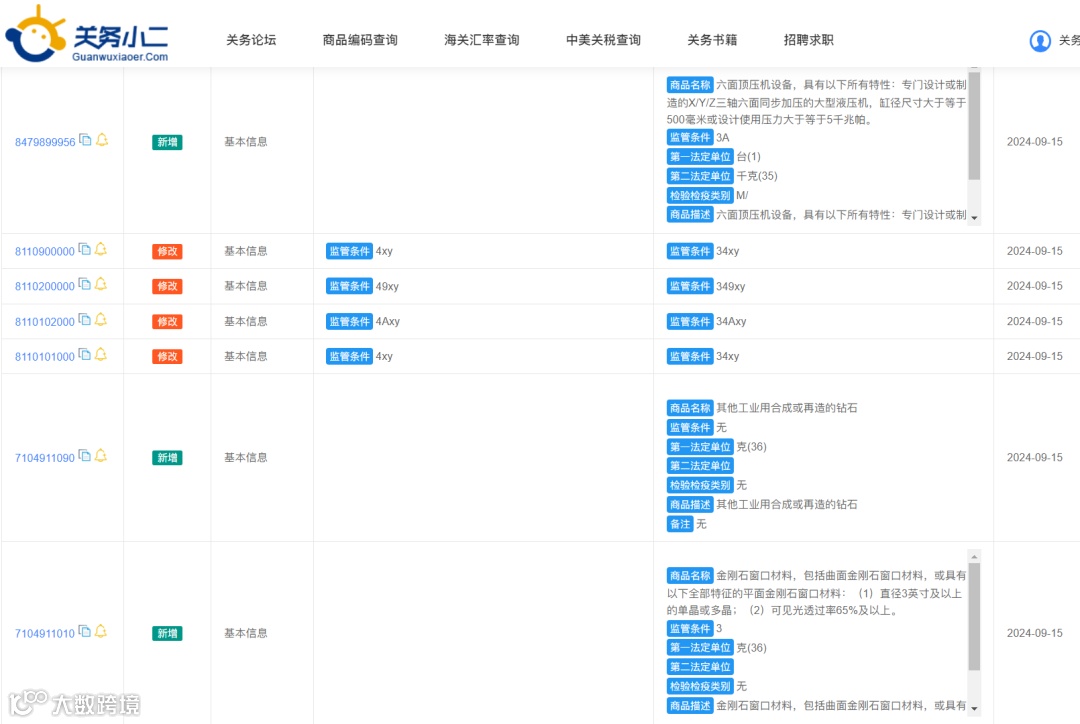Open HS code link 8110102000
The image size is (1080, 724).
(45, 322)
